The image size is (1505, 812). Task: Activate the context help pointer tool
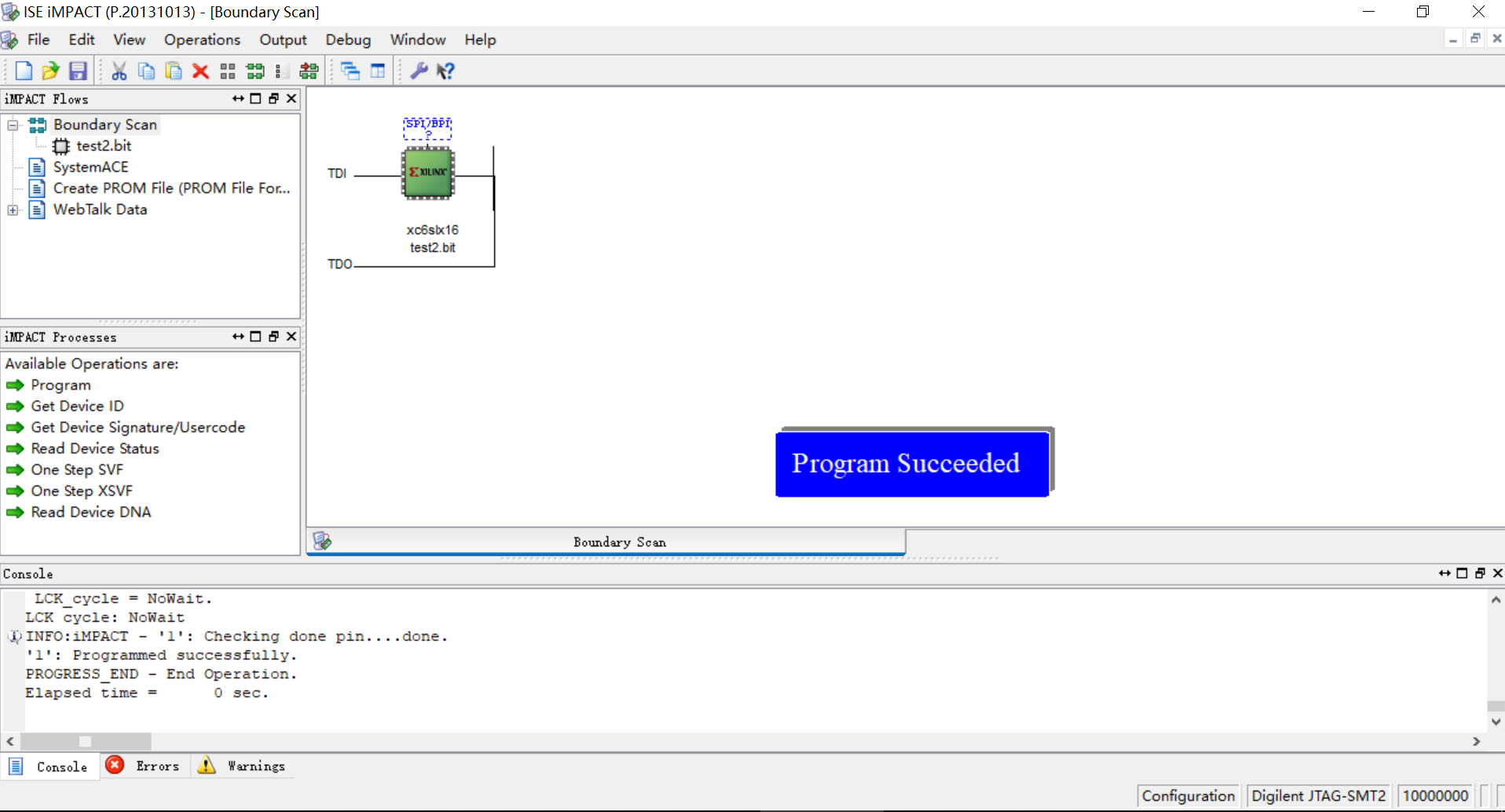click(445, 71)
